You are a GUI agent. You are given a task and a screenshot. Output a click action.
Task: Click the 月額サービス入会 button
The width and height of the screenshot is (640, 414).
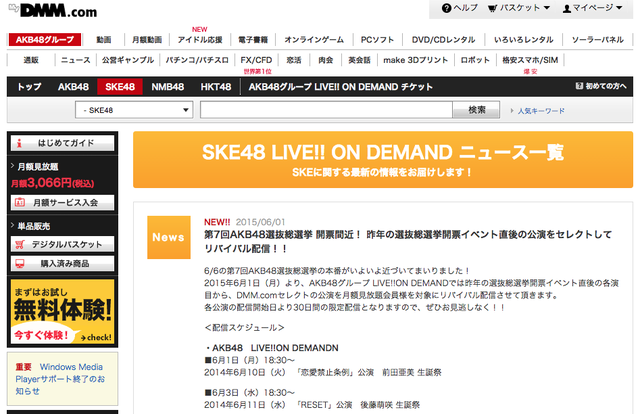(x=62, y=202)
